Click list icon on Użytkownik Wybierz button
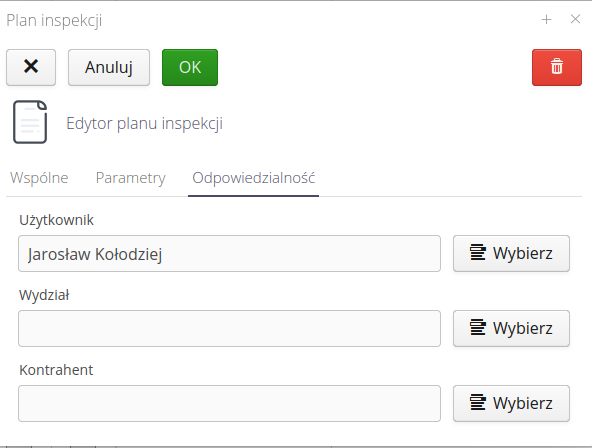Screen dimensions: 592x448 click(x=478, y=252)
